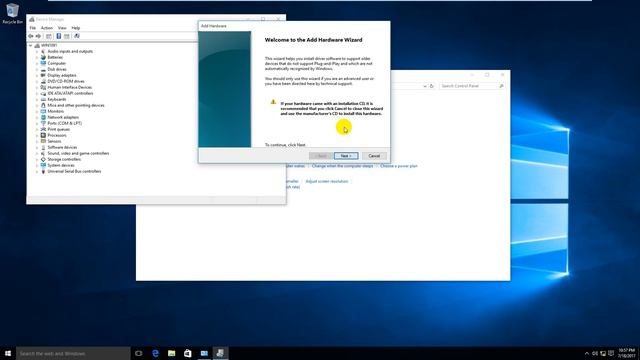Open the Choose a power plan link

399,166
